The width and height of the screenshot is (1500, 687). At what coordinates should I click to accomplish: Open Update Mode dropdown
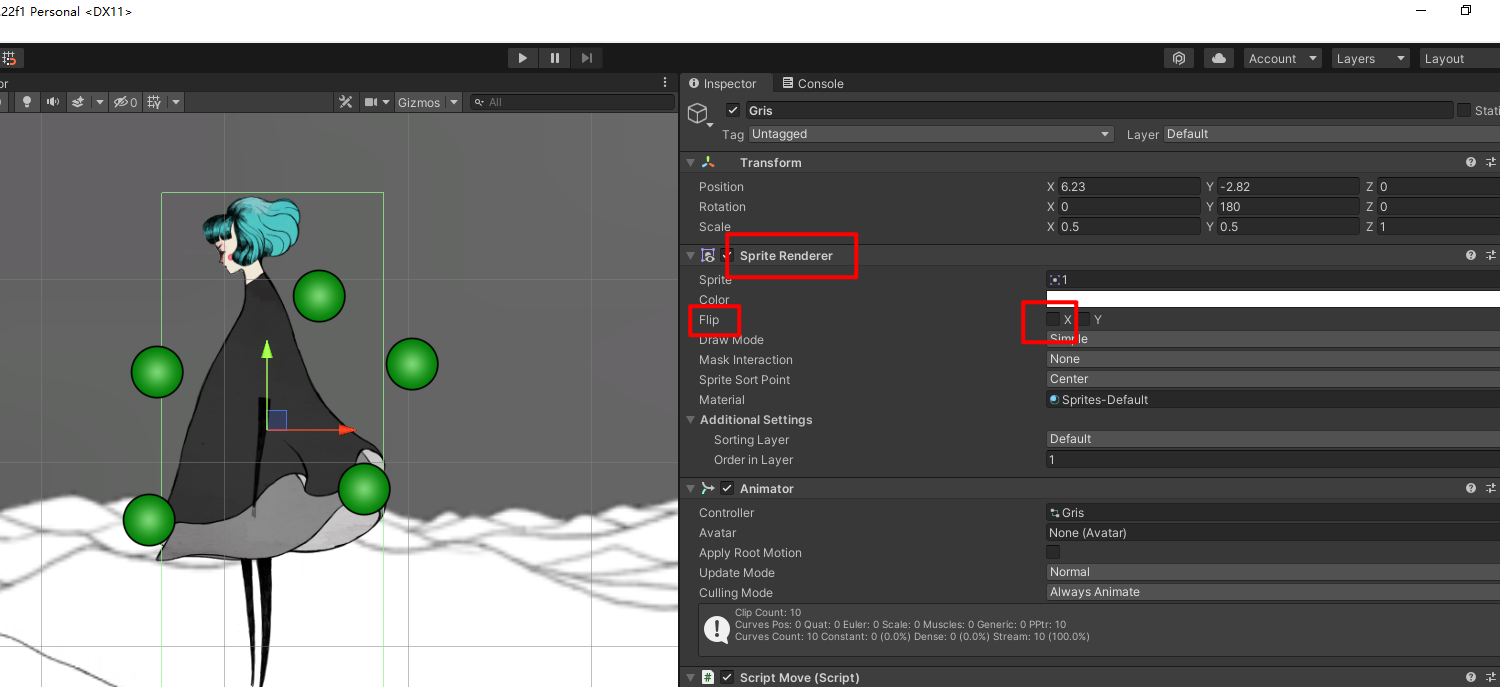point(1273,572)
